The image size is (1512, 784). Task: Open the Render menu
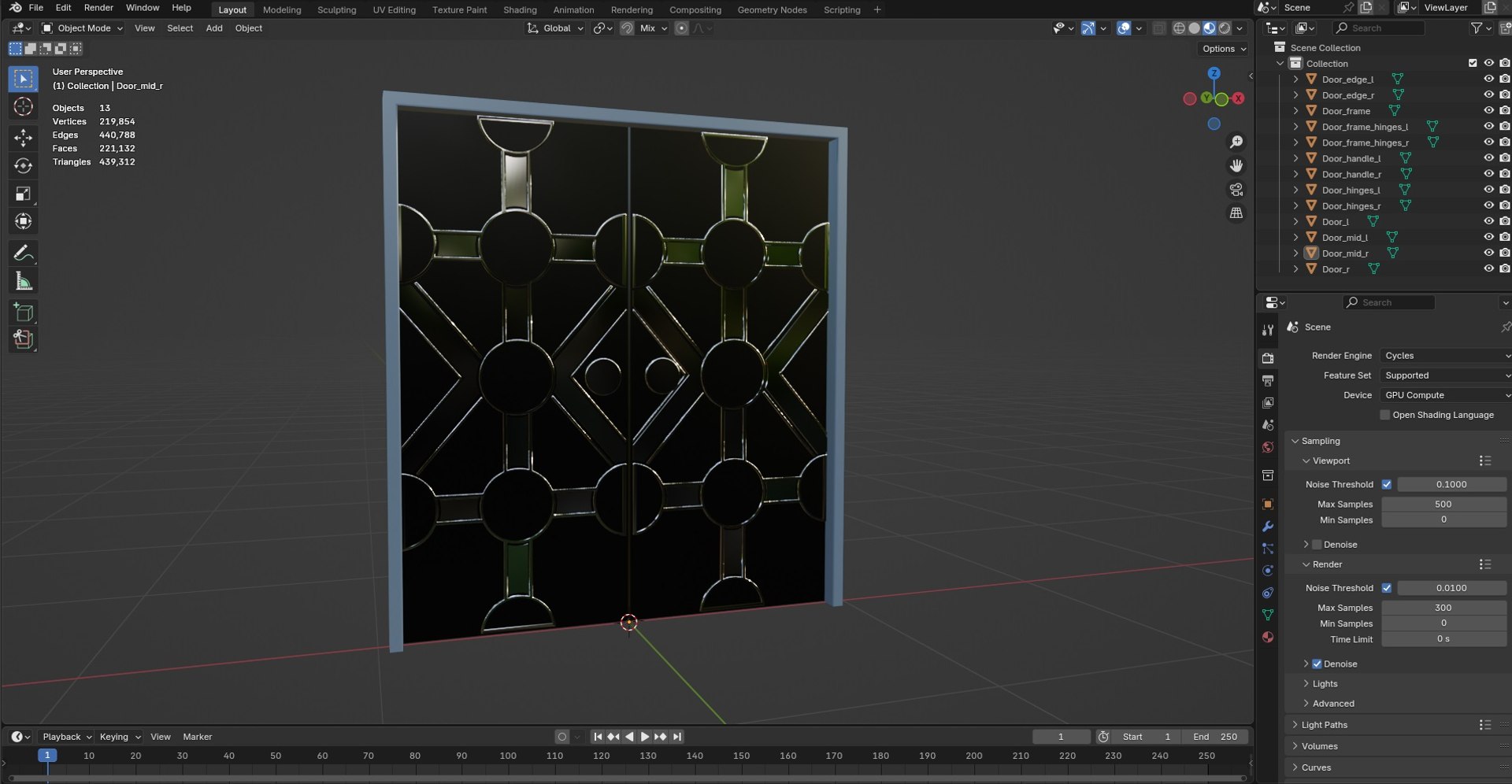pyautogui.click(x=98, y=8)
